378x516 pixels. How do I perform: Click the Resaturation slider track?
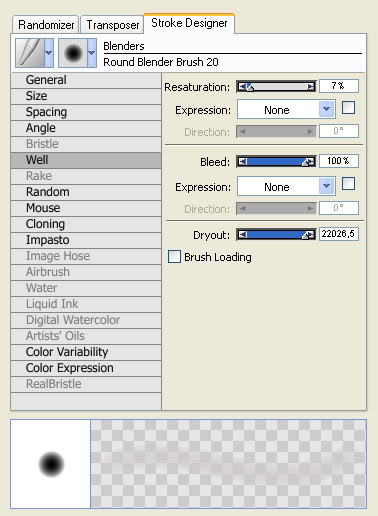tap(277, 87)
